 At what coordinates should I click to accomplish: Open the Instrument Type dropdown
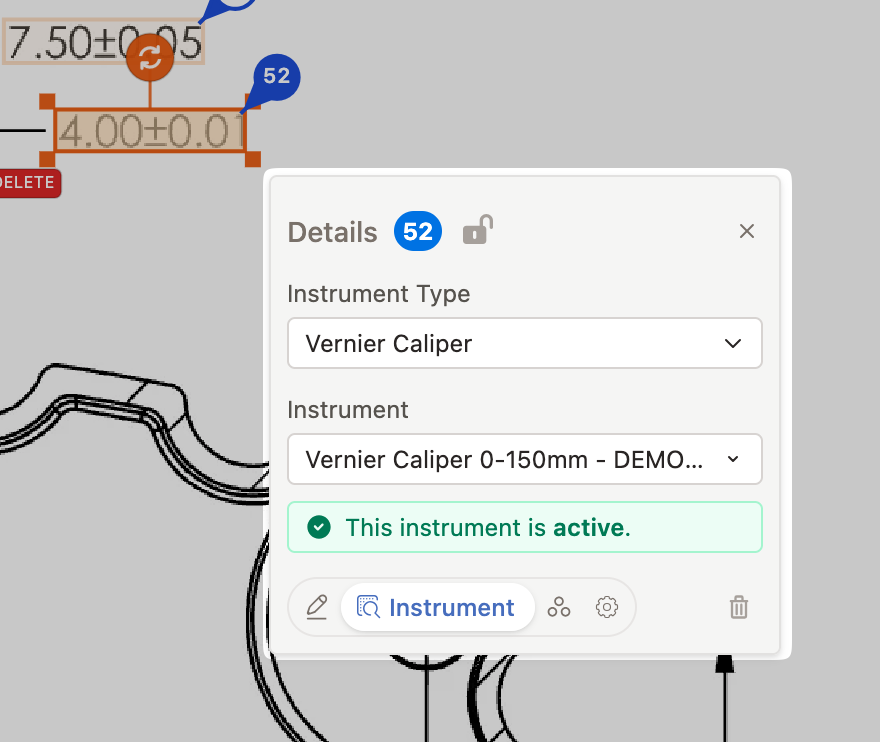point(525,343)
